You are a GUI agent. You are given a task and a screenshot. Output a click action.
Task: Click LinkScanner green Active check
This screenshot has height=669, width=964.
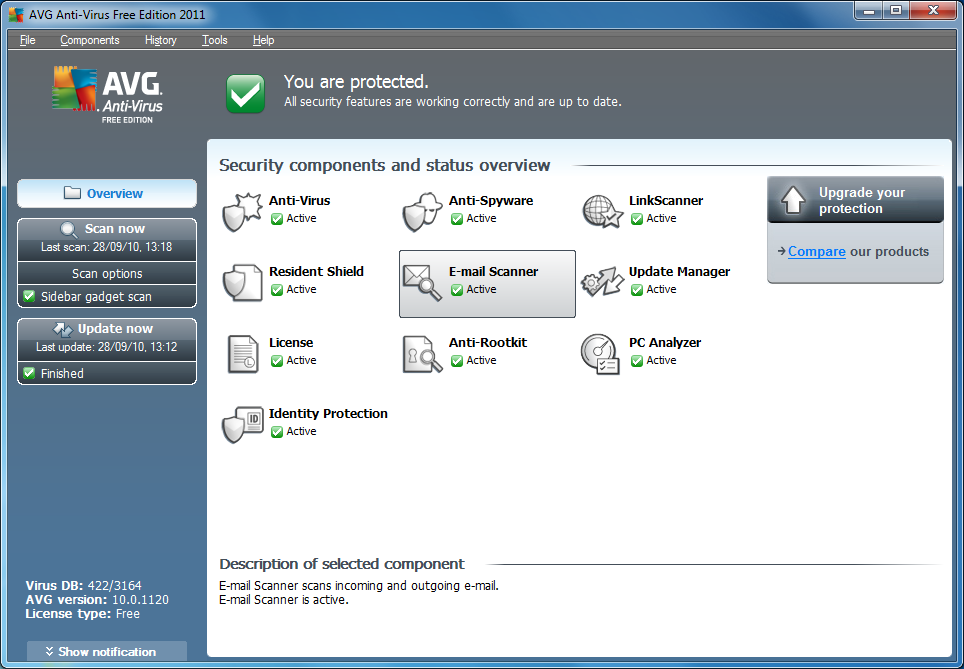coord(637,218)
